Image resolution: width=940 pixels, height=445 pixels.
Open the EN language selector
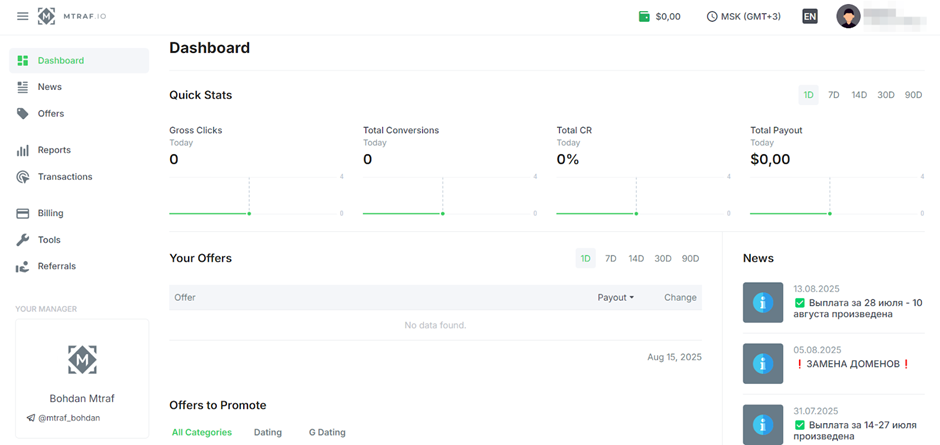click(x=810, y=17)
